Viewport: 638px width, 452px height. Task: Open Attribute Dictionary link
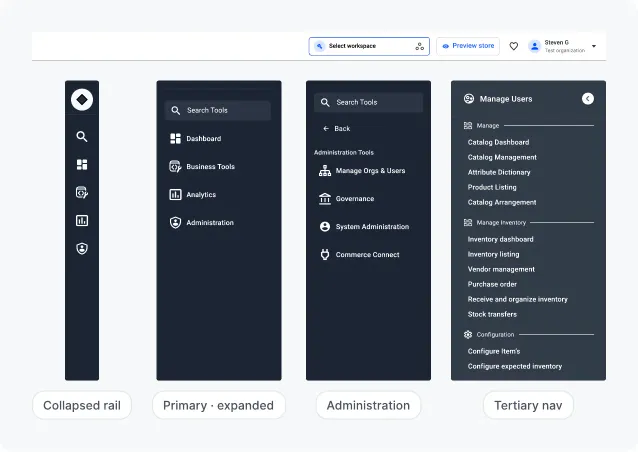pyautogui.click(x=499, y=173)
